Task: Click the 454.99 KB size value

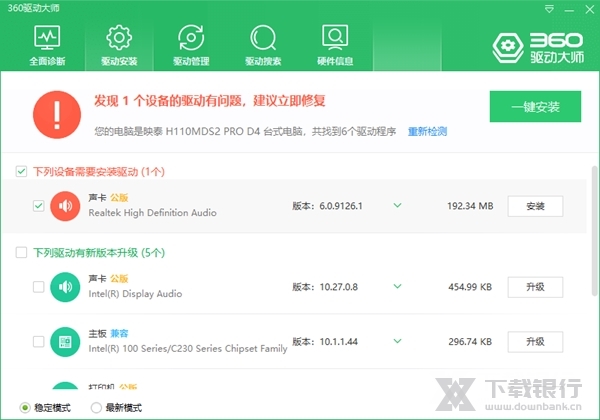Action: (x=470, y=287)
